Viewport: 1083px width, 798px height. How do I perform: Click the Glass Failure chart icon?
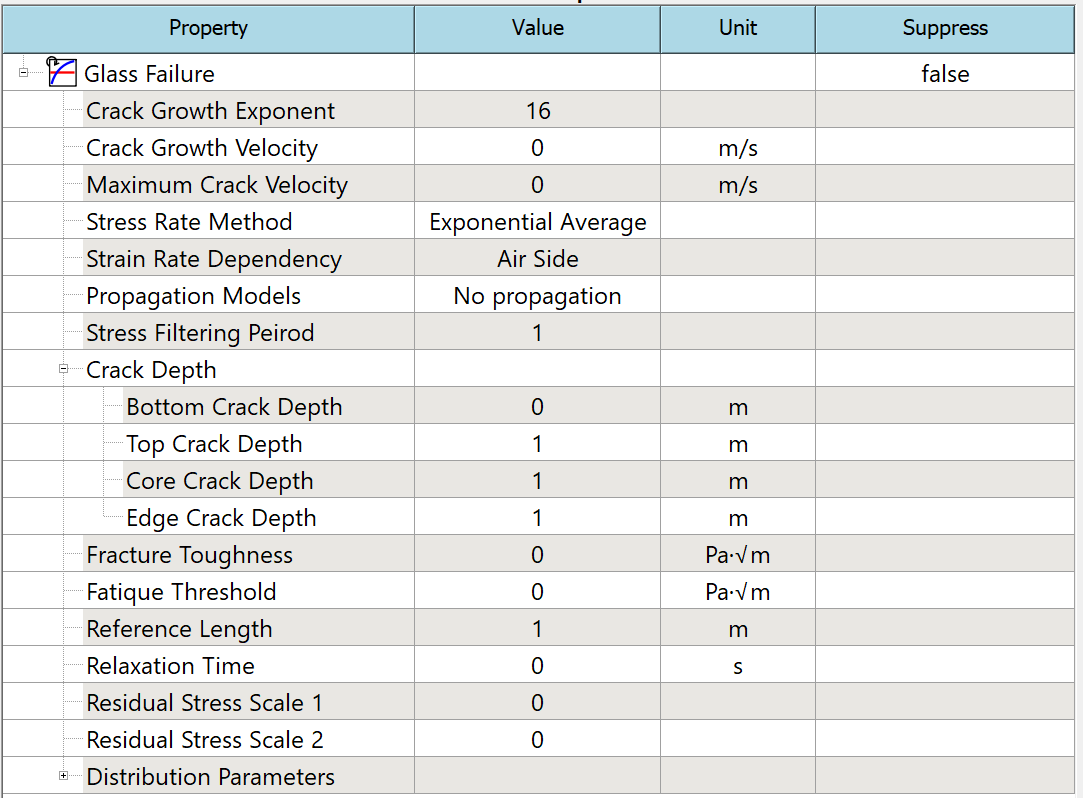point(61,72)
